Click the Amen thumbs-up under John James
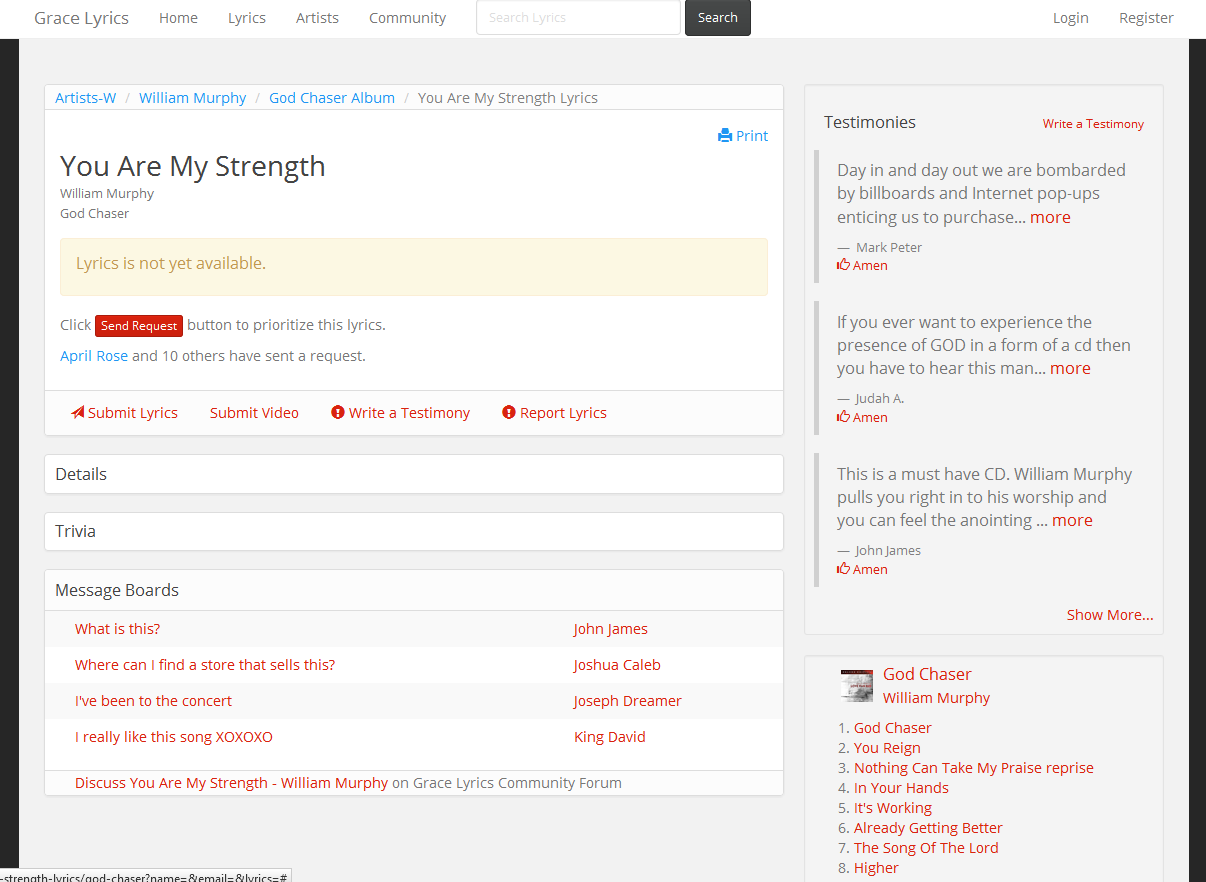 click(x=844, y=569)
